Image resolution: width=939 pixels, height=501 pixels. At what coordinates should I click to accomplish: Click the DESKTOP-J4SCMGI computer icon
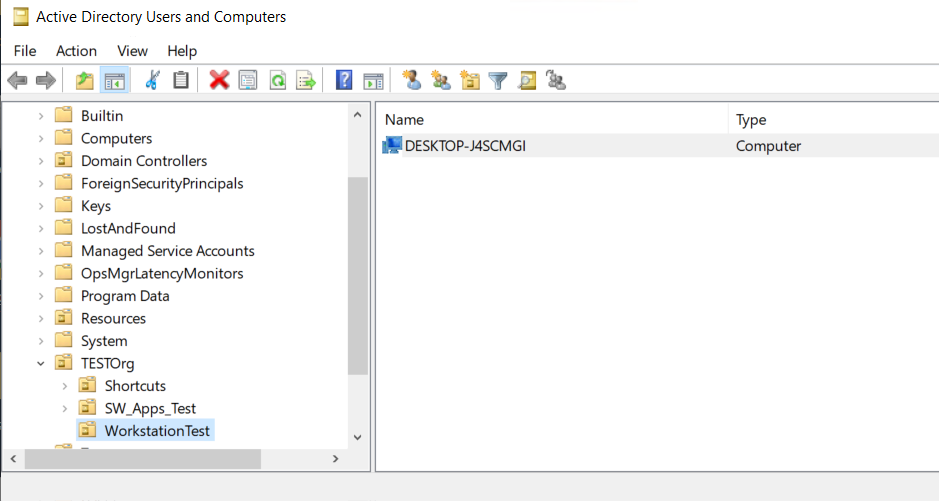[392, 145]
